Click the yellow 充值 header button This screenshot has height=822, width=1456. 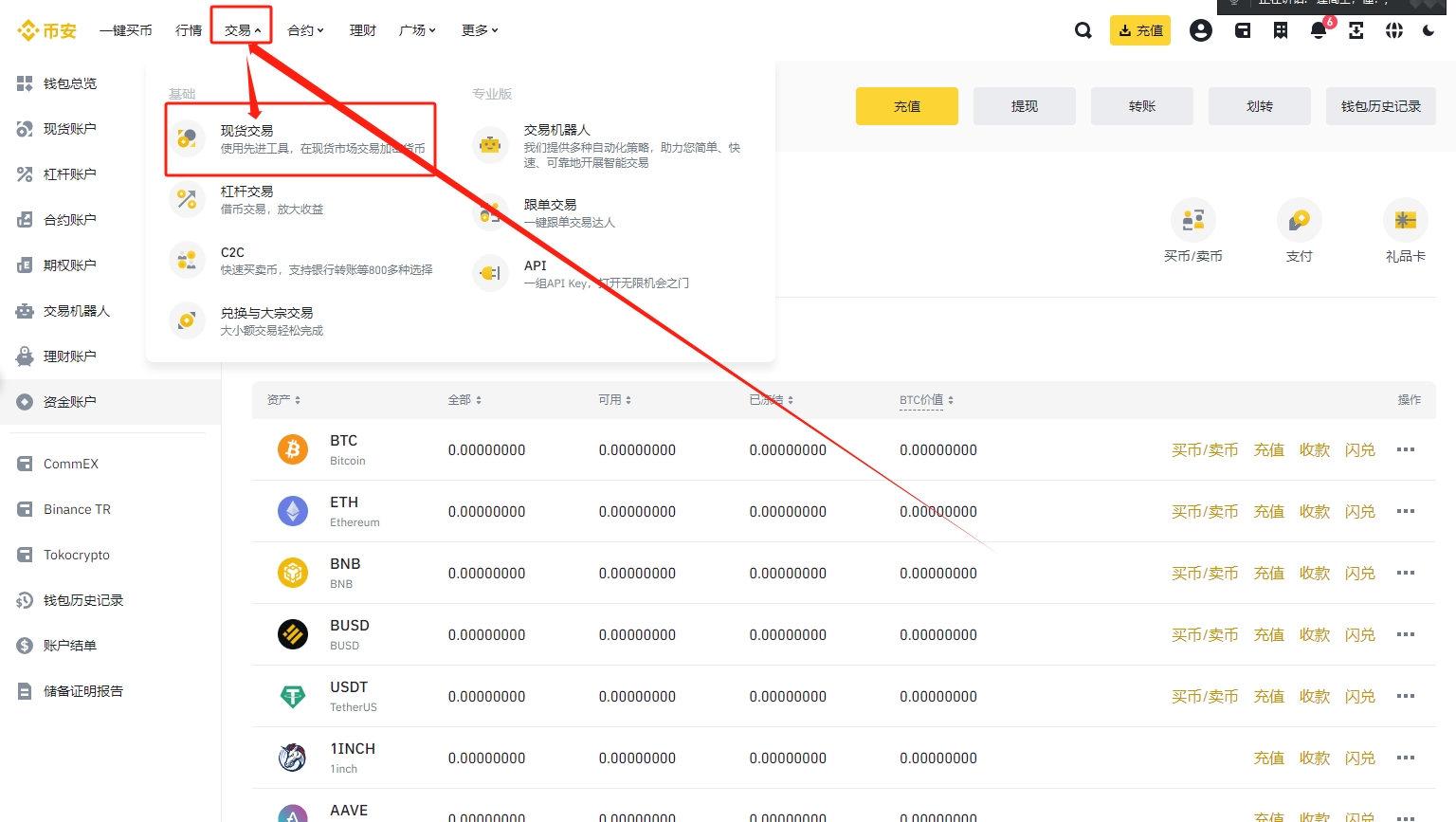(x=1140, y=30)
